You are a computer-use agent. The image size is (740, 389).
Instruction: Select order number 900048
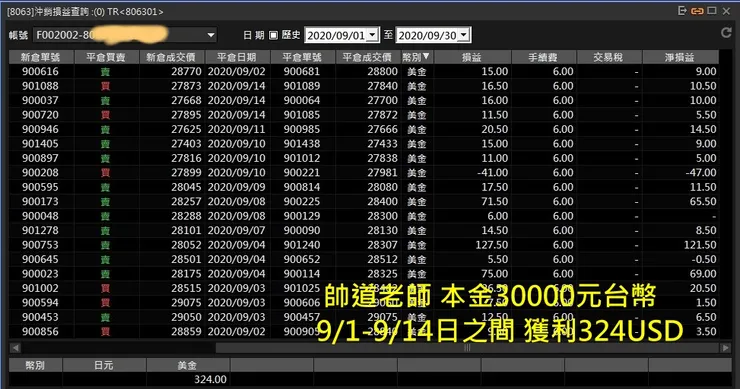point(41,216)
